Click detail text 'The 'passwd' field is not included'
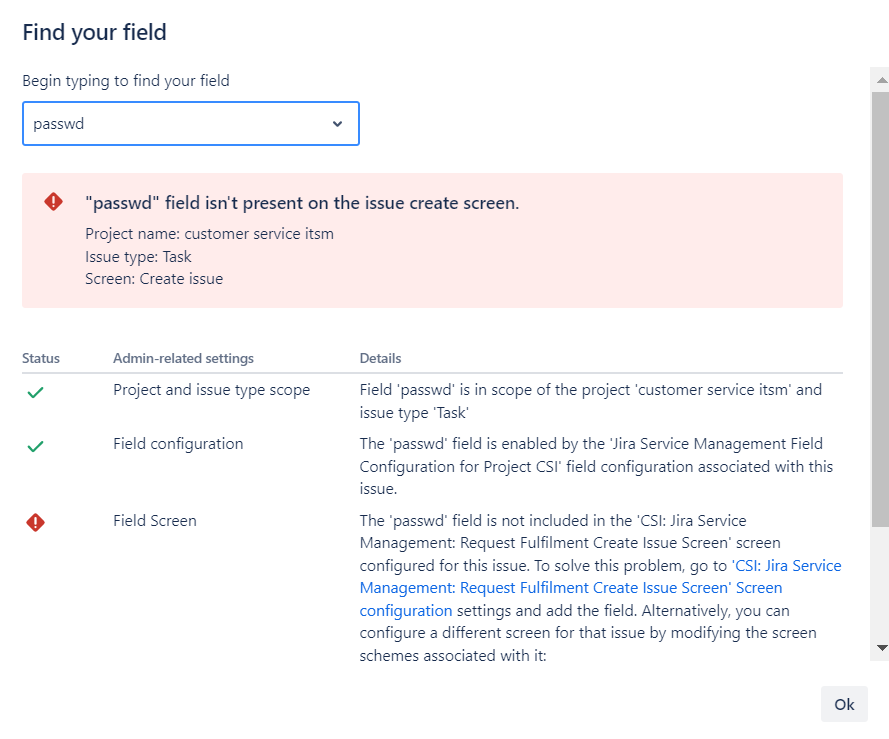 (x=600, y=588)
